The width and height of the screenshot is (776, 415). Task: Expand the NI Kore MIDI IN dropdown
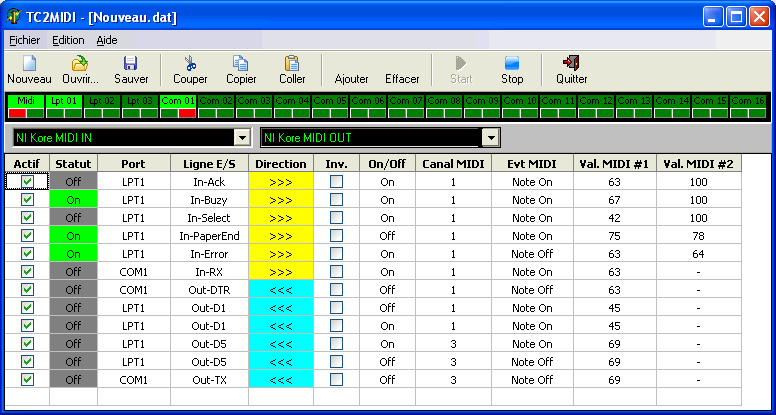[x=241, y=137]
